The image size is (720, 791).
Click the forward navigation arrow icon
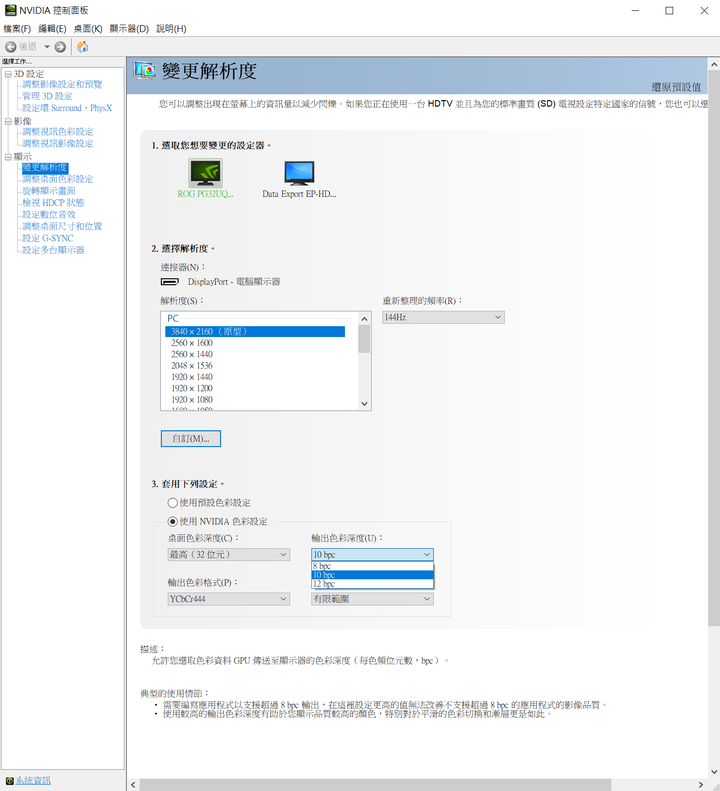(60, 47)
